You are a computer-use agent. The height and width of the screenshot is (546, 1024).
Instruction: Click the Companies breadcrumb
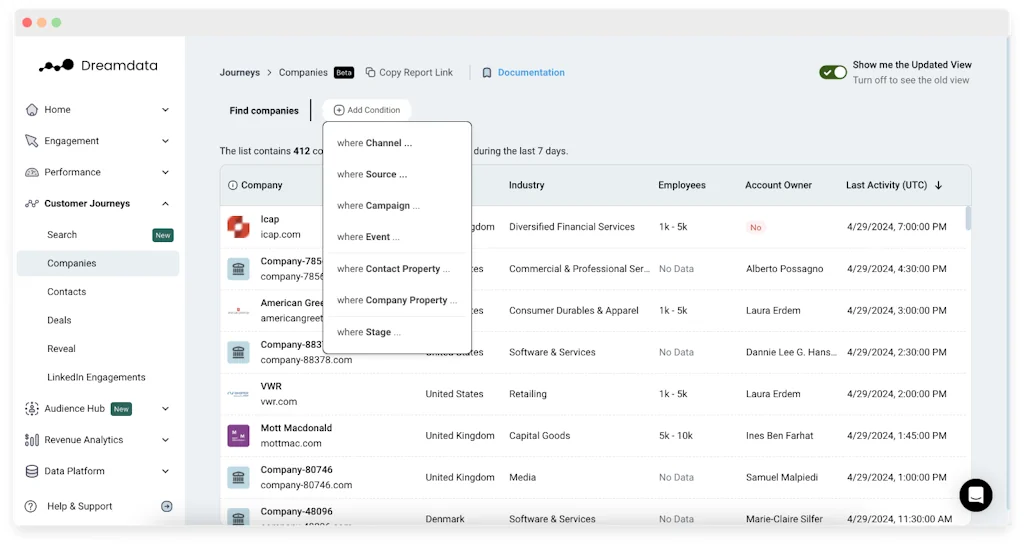303,72
